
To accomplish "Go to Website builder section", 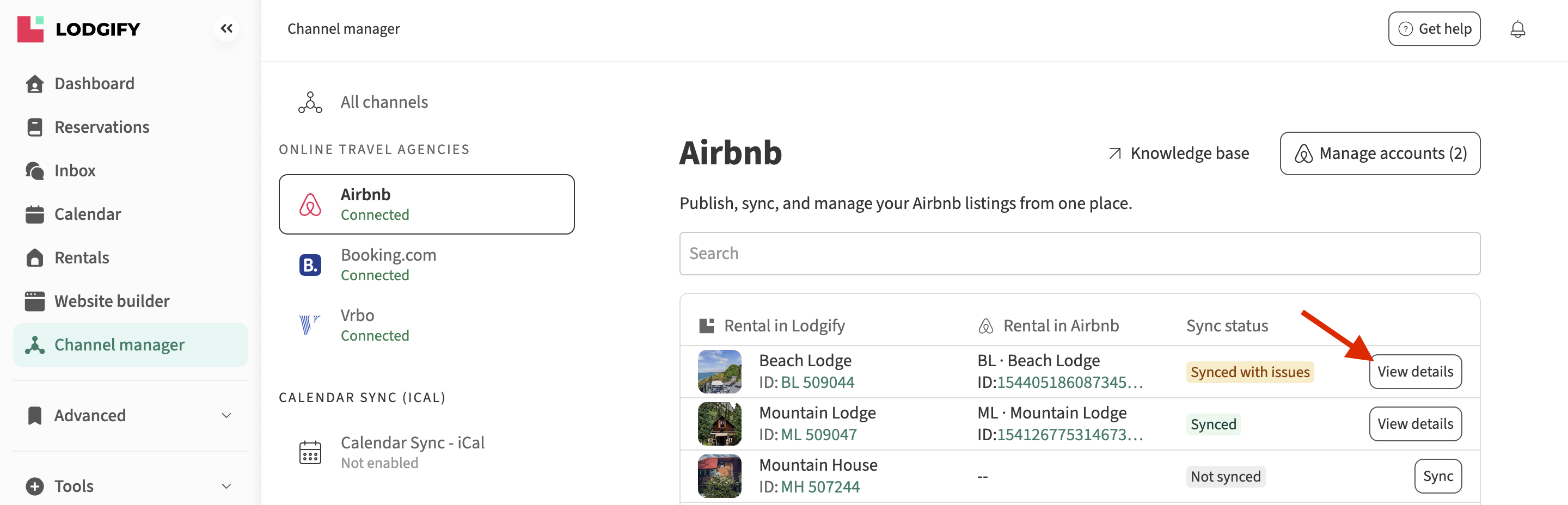I will (x=112, y=301).
